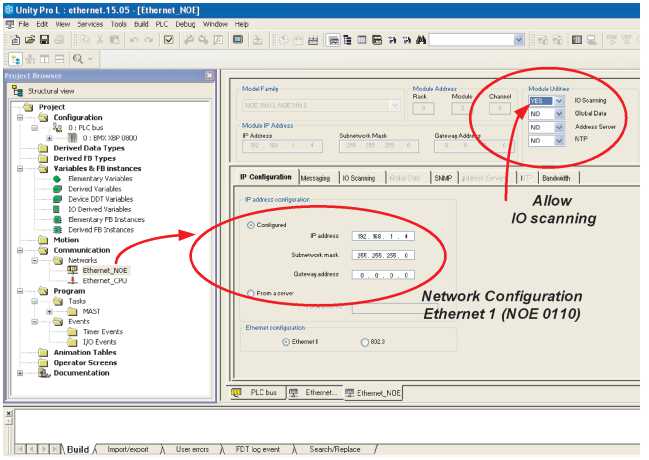Open the Import/export output tab
This screenshot has height=460, width=649.
[127, 449]
